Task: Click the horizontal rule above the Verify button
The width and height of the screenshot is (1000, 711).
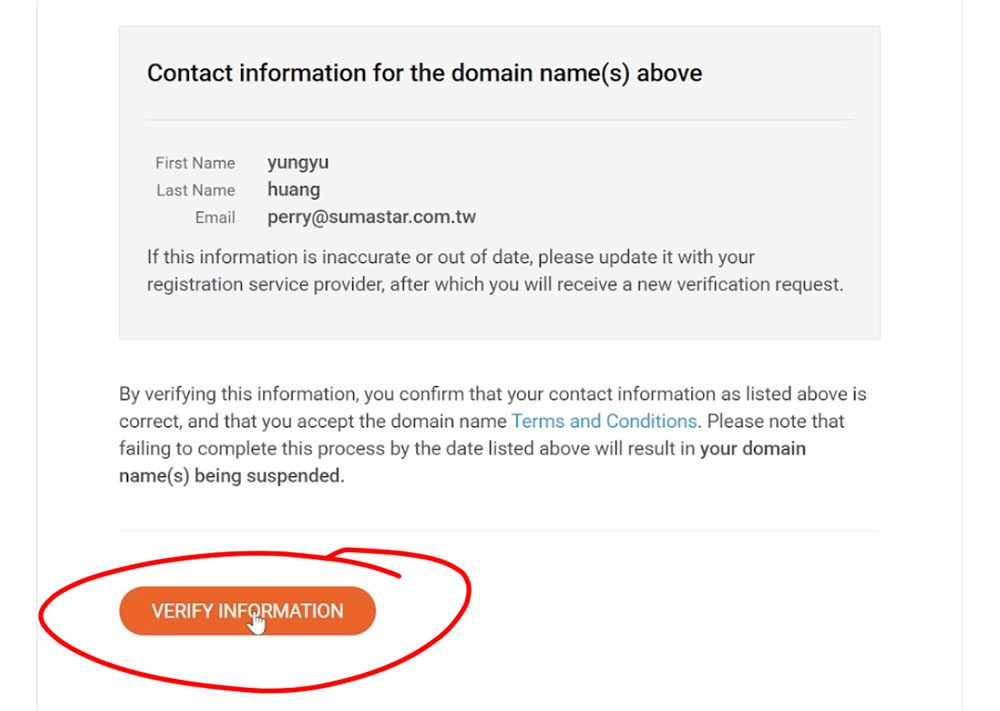Action: 499,531
